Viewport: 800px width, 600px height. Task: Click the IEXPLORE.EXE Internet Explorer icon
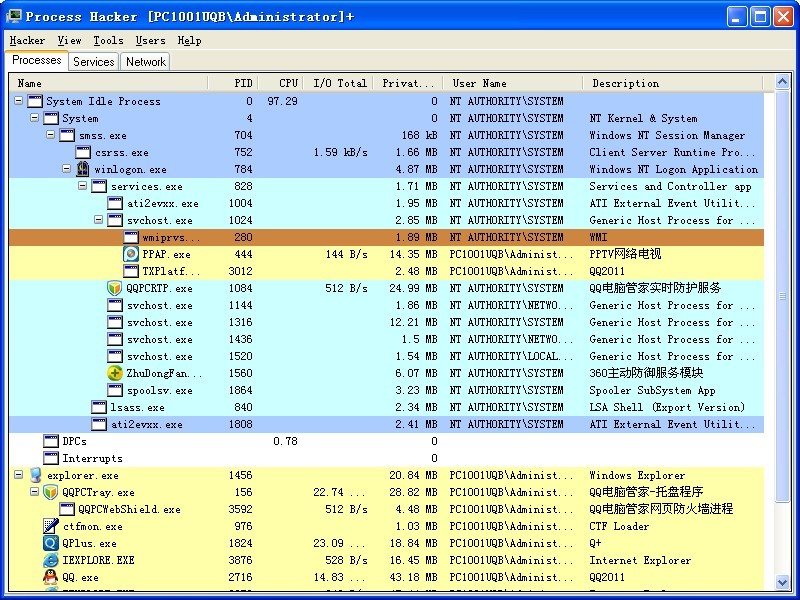pyautogui.click(x=50, y=560)
